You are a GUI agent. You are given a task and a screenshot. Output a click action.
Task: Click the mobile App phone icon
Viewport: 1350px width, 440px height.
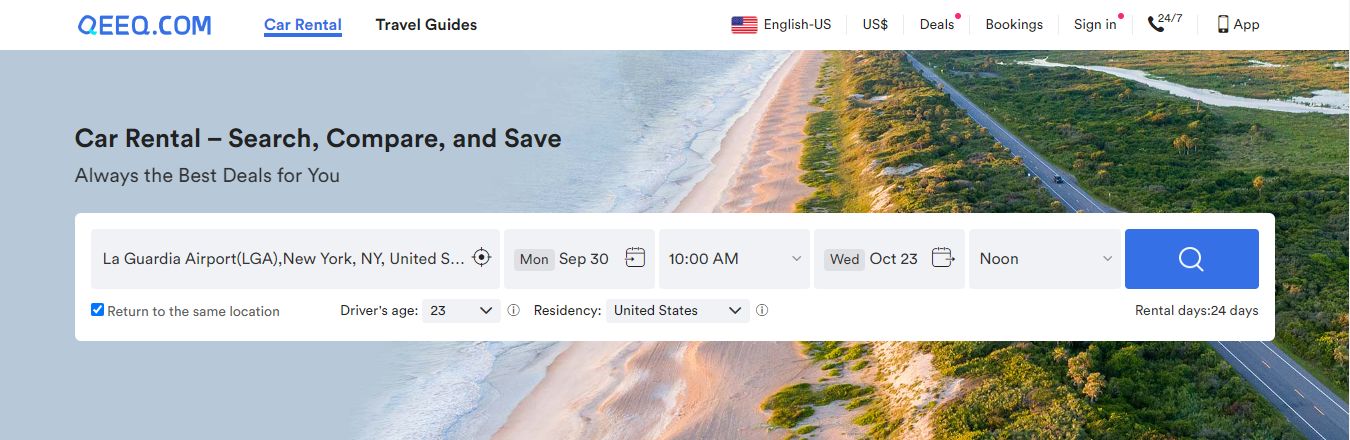point(1223,25)
